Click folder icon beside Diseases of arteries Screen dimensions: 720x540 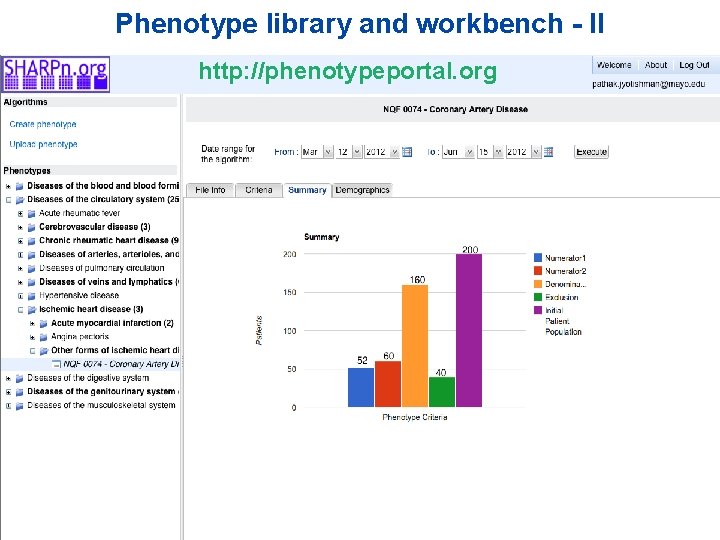(32, 254)
